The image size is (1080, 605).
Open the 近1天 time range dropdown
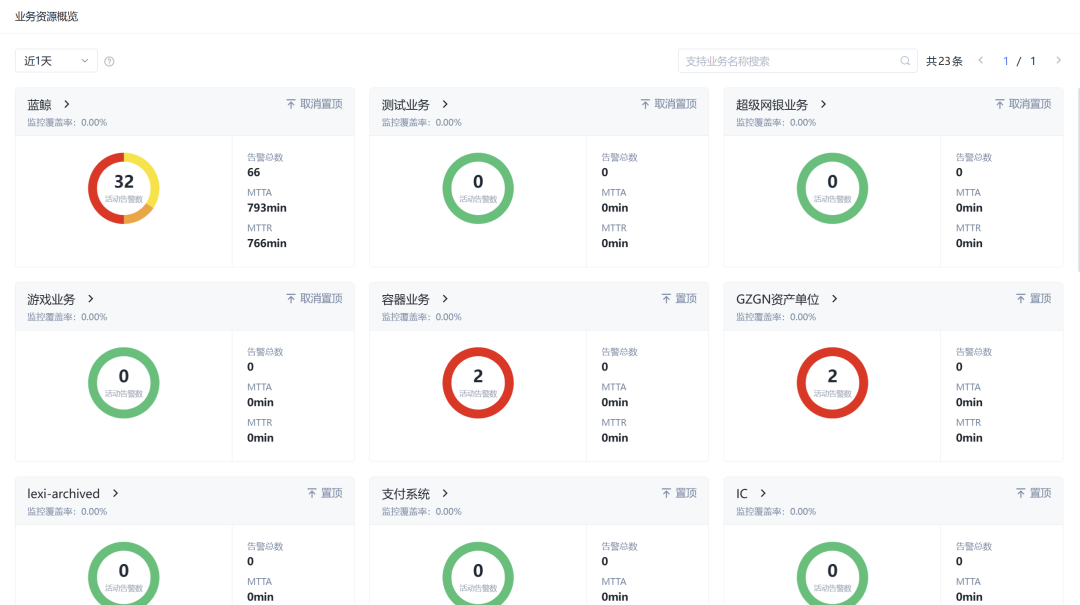tap(56, 61)
